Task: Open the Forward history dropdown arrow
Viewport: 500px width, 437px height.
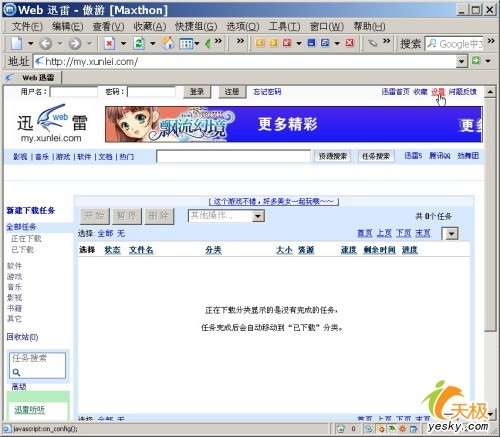Action: tap(89, 44)
